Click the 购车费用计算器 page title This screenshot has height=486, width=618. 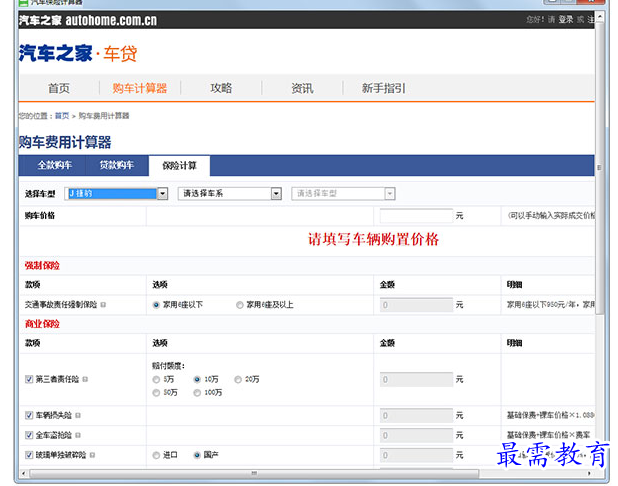(65, 142)
